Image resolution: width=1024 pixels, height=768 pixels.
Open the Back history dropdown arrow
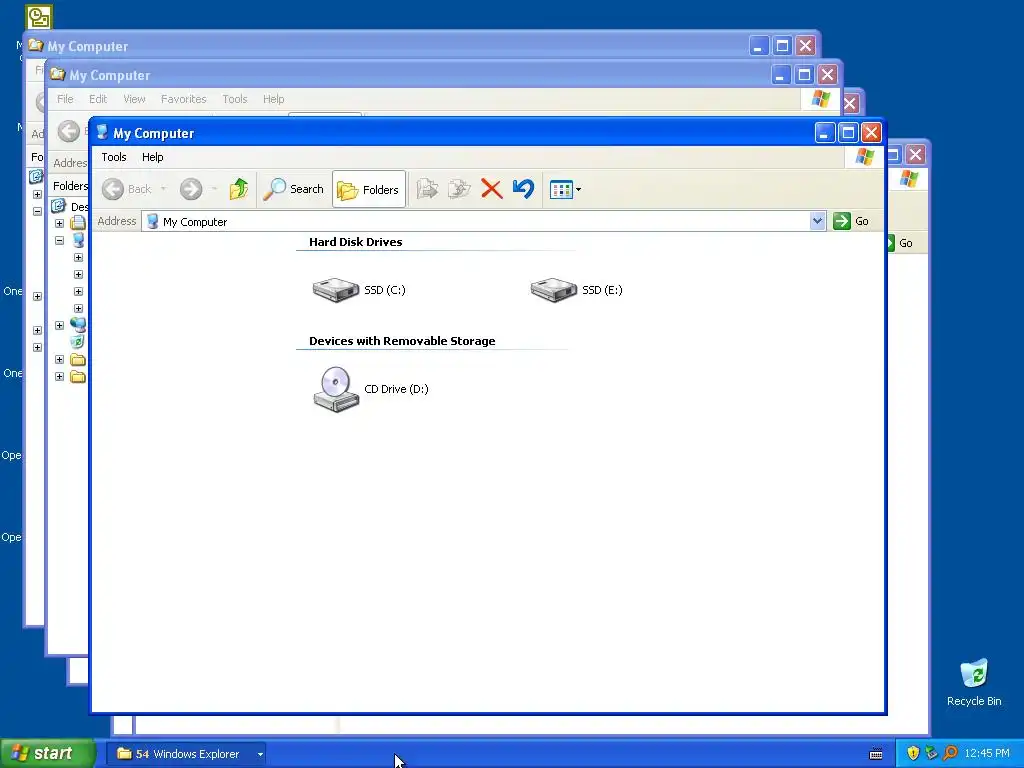click(163, 189)
